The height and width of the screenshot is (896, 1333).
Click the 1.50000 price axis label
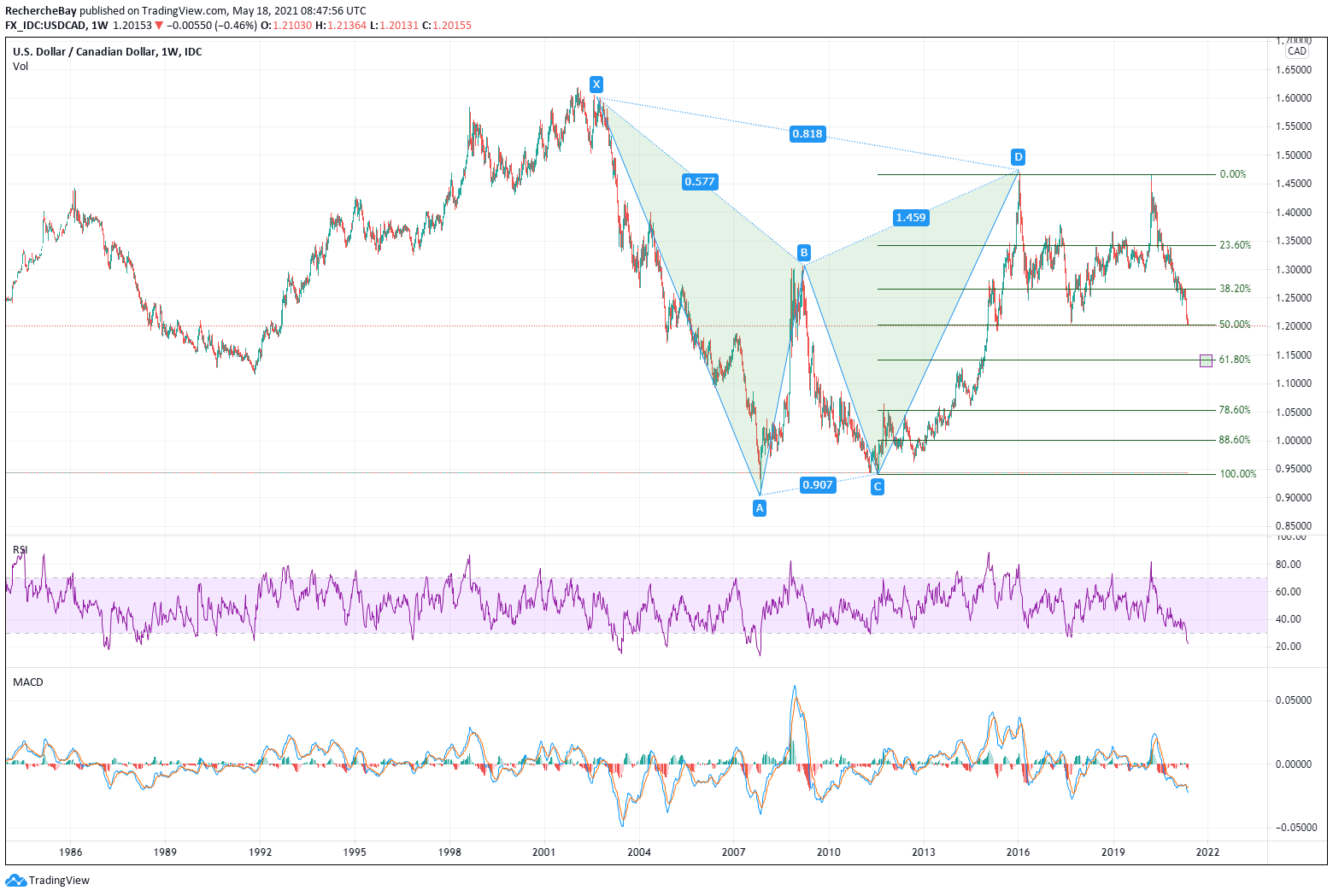click(1294, 155)
